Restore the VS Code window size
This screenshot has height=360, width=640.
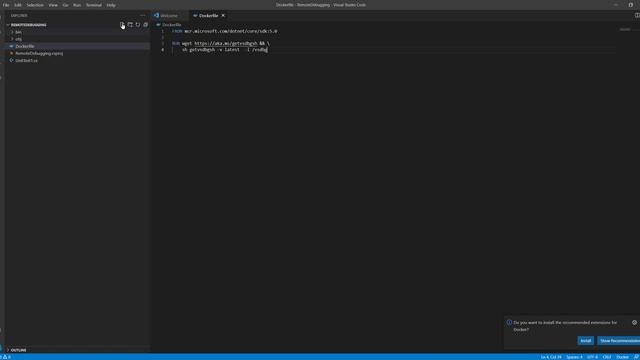(x=631, y=5)
